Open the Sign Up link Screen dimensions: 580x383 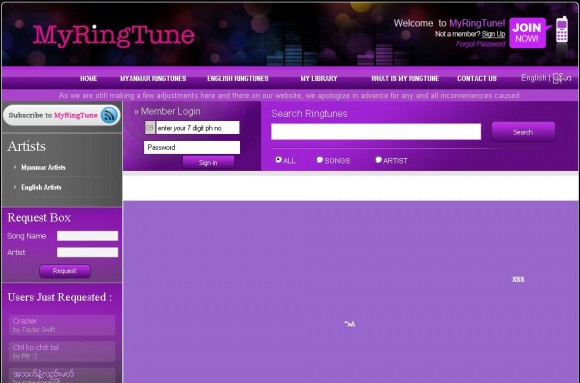coord(493,34)
